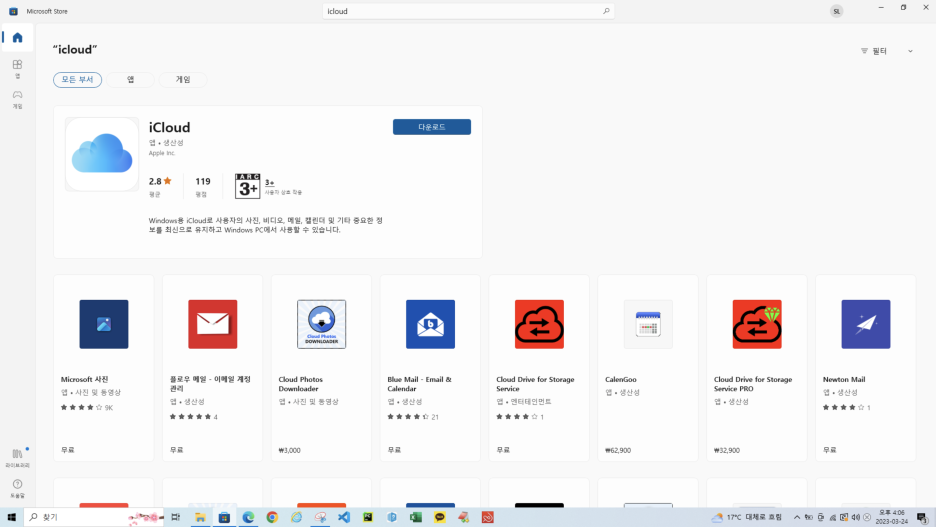The image size is (936, 527).
Task: Click the Microsoft 사진 title text
Action: coord(85,379)
